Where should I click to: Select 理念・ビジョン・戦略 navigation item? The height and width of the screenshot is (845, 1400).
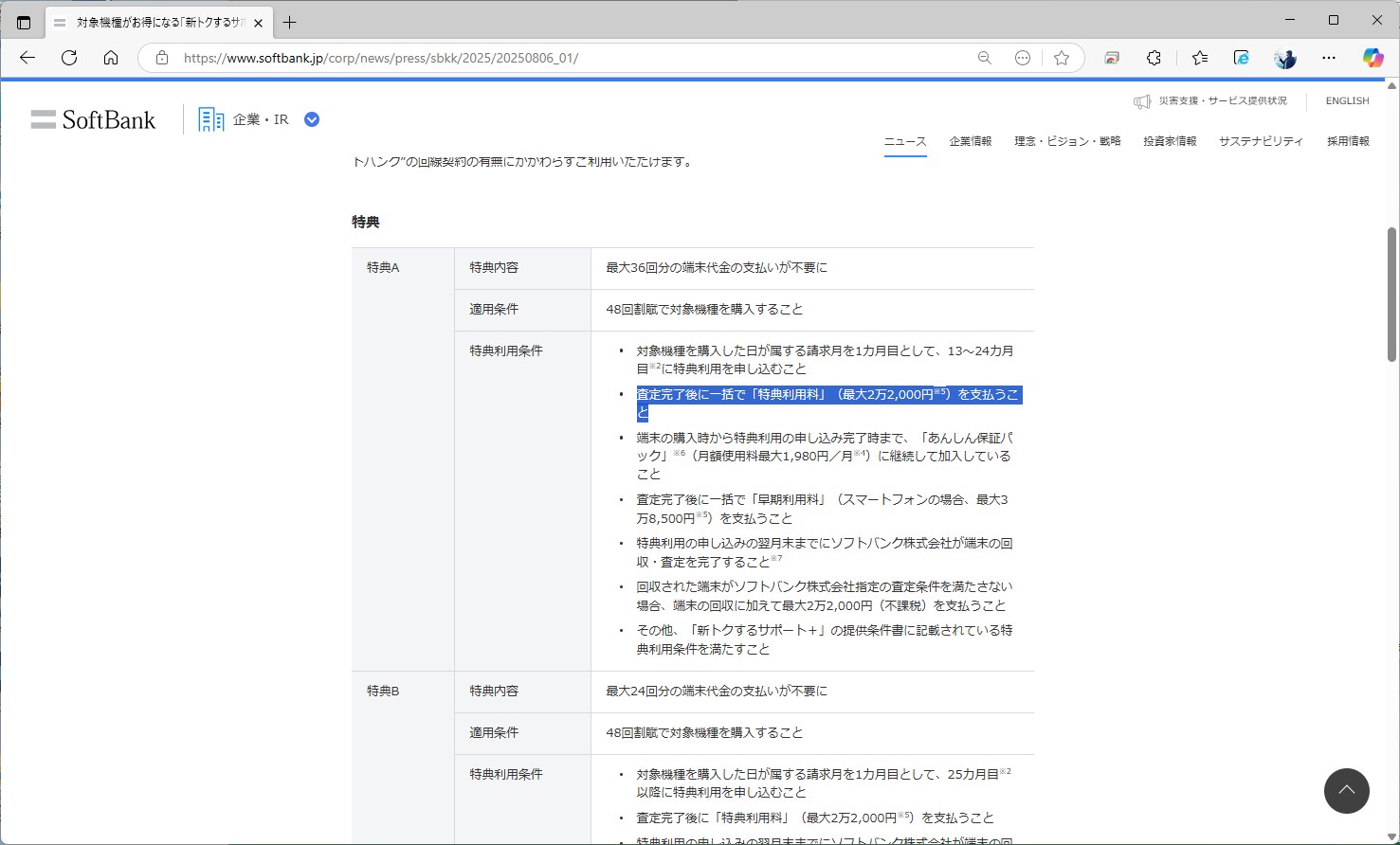1067,141
